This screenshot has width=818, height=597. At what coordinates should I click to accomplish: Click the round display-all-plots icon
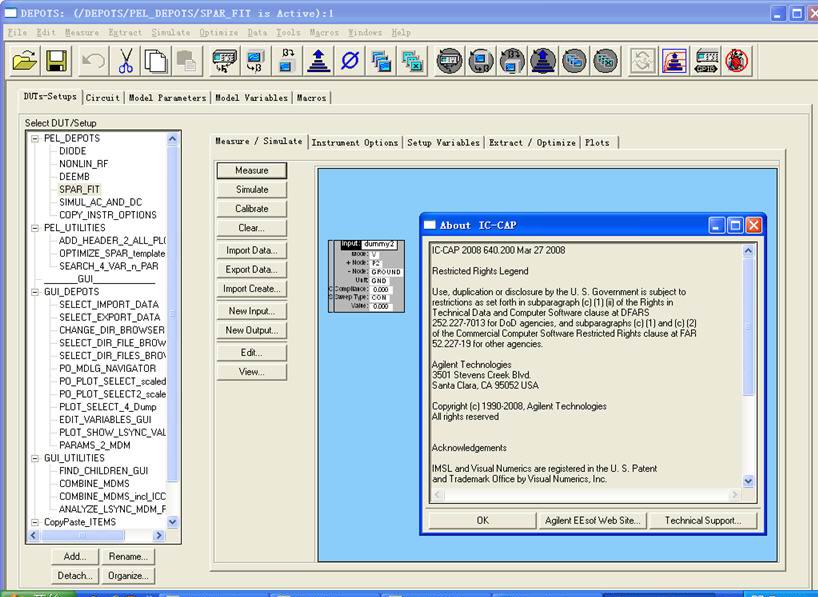tap(574, 61)
